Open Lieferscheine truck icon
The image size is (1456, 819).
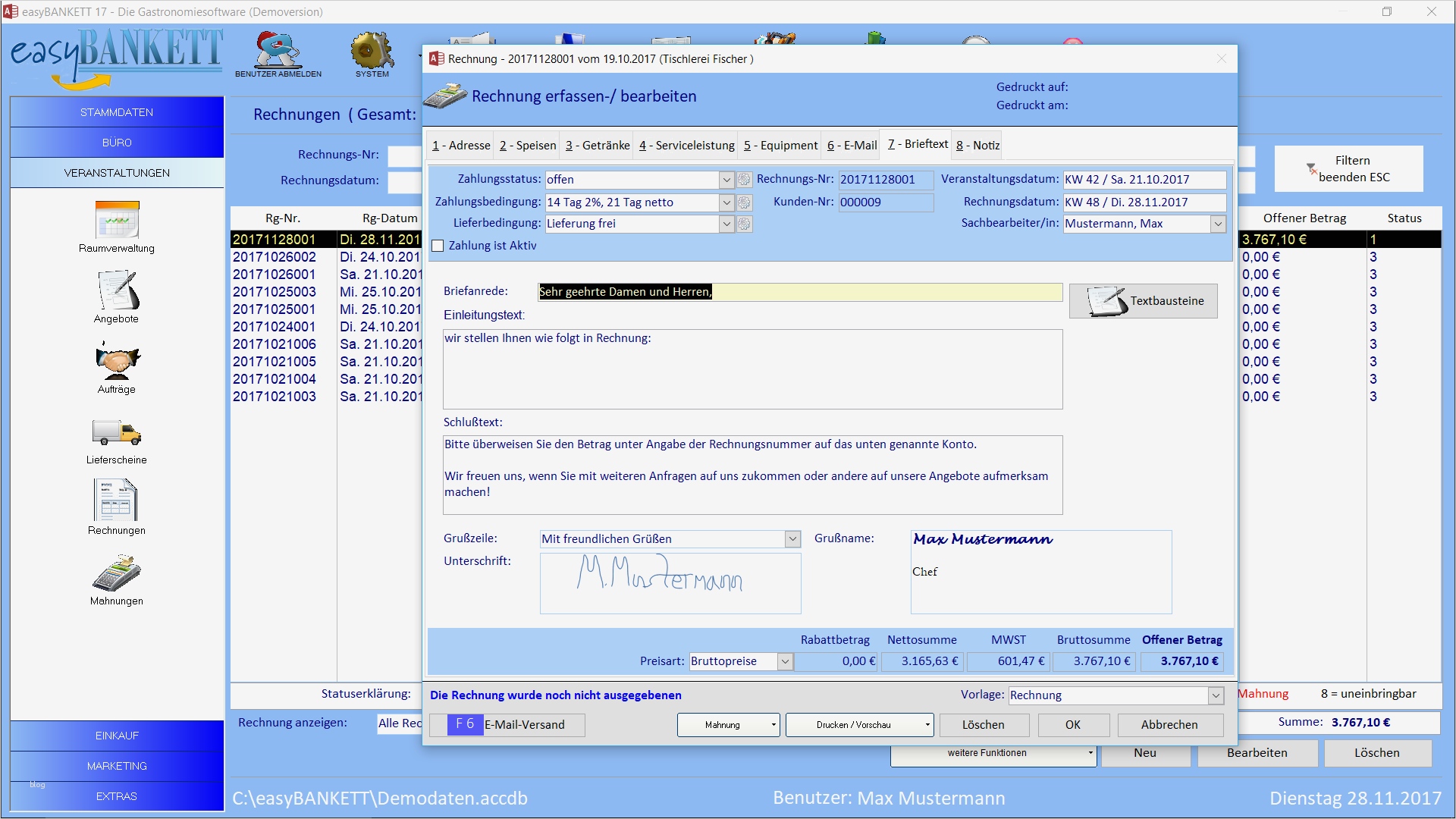117,432
